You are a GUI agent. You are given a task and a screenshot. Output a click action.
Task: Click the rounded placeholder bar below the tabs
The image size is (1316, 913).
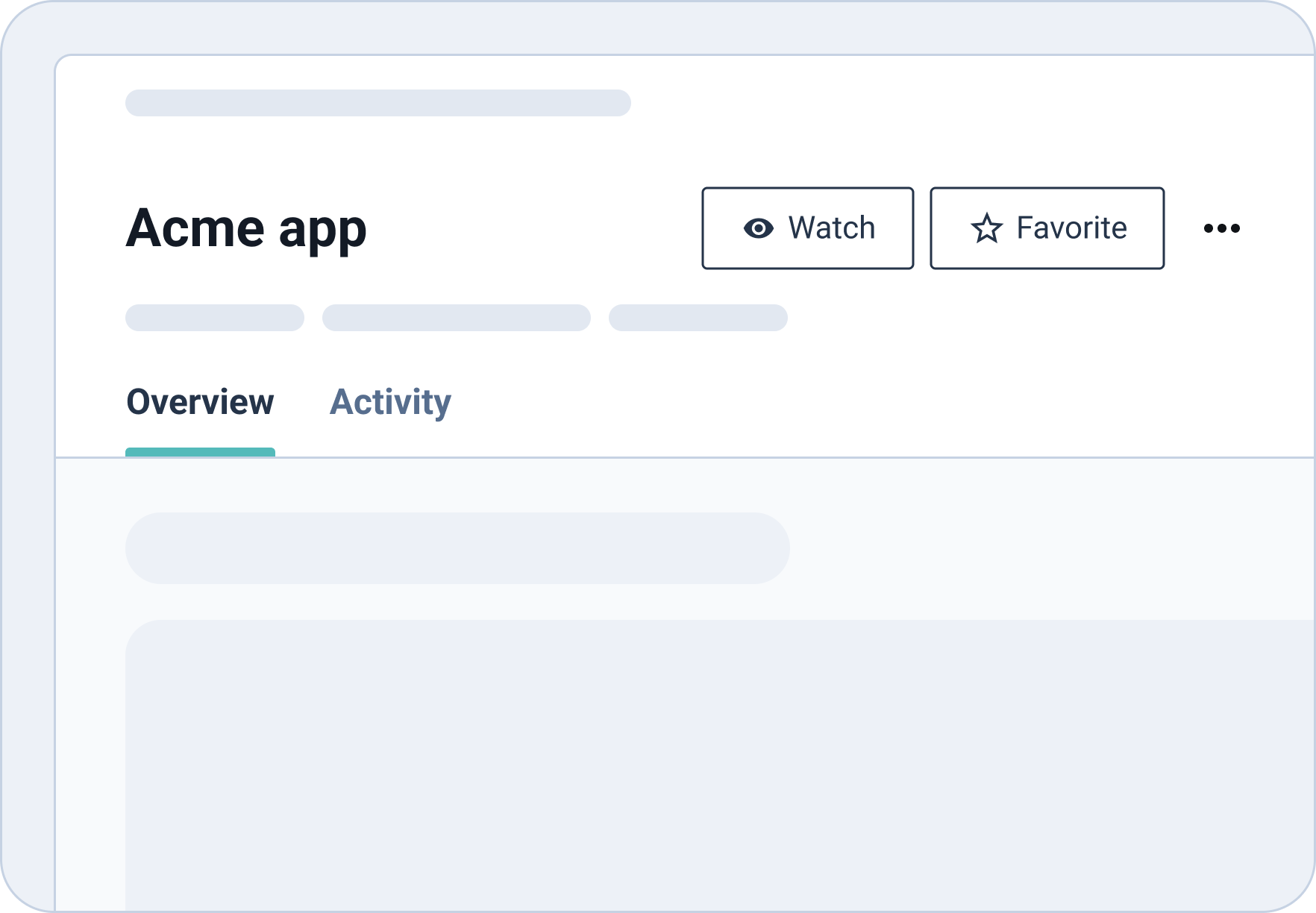tap(457, 548)
